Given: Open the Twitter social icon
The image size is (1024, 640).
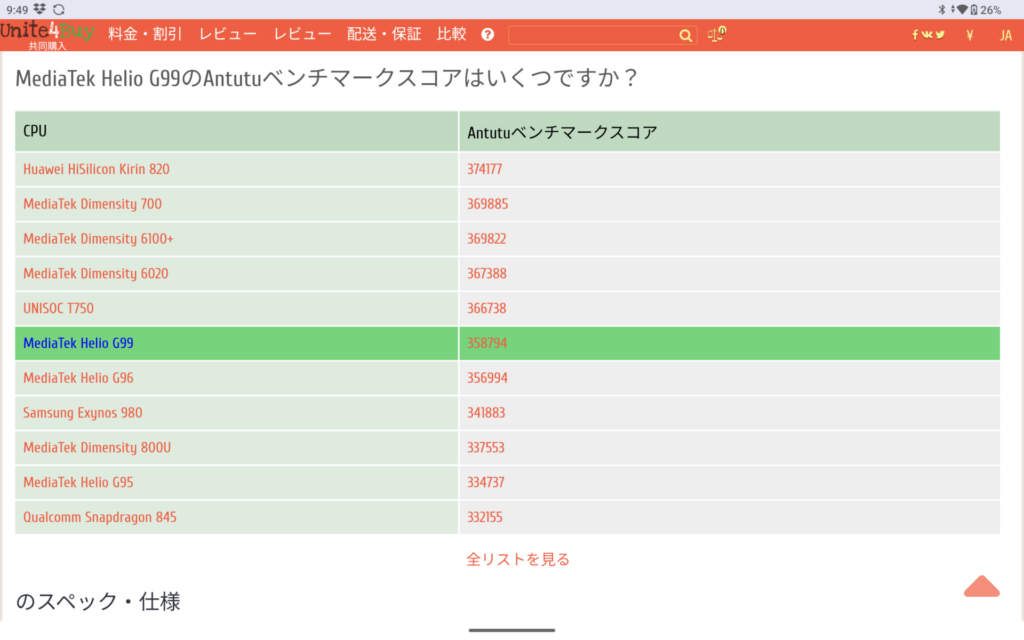Looking at the screenshot, I should tap(940, 35).
